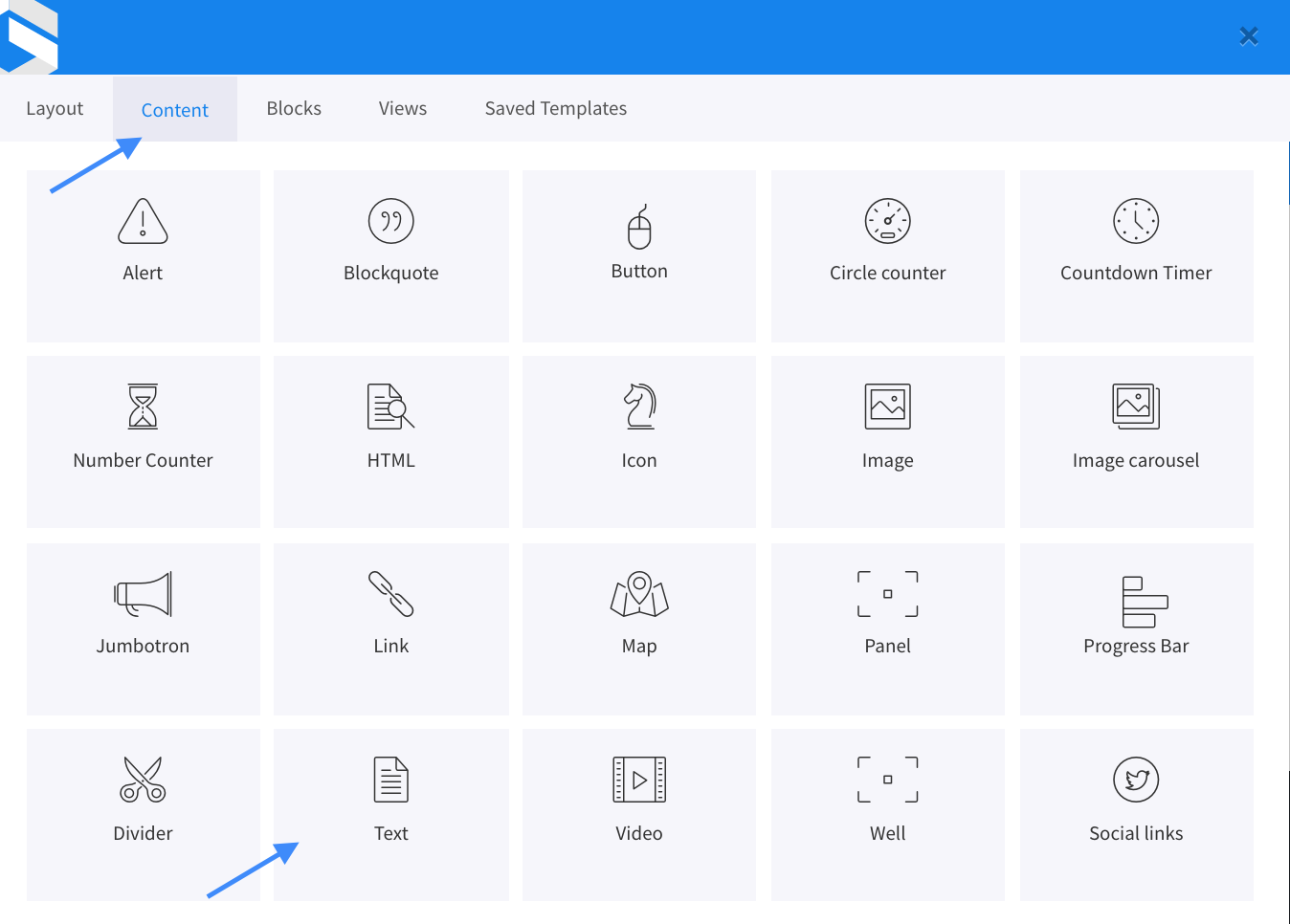Image resolution: width=1290 pixels, height=924 pixels.
Task: Select the Divider scissors icon
Action: 143,780
